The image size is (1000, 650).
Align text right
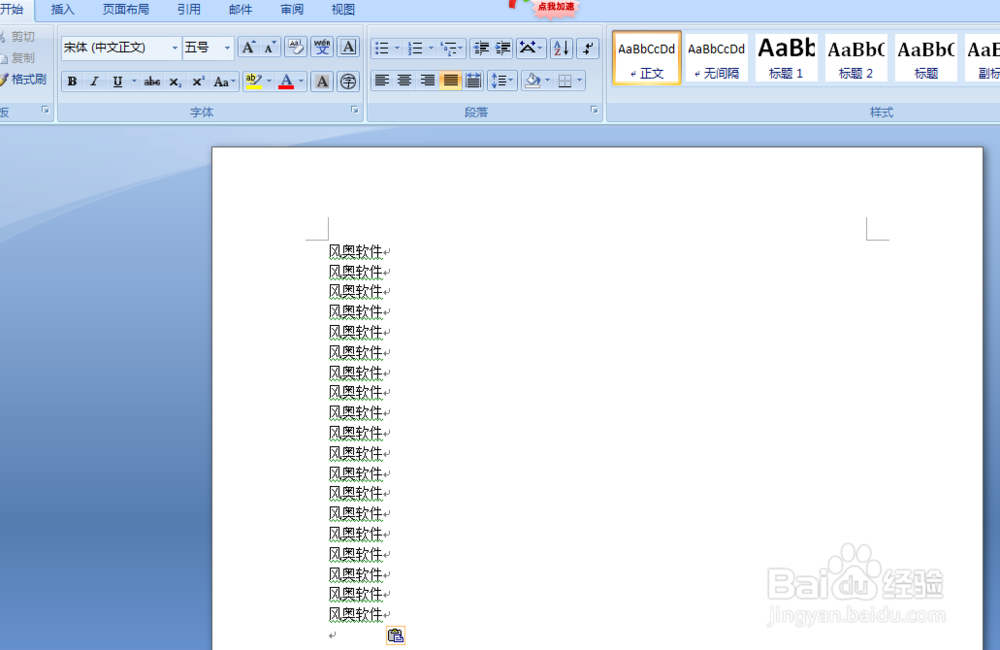(427, 80)
